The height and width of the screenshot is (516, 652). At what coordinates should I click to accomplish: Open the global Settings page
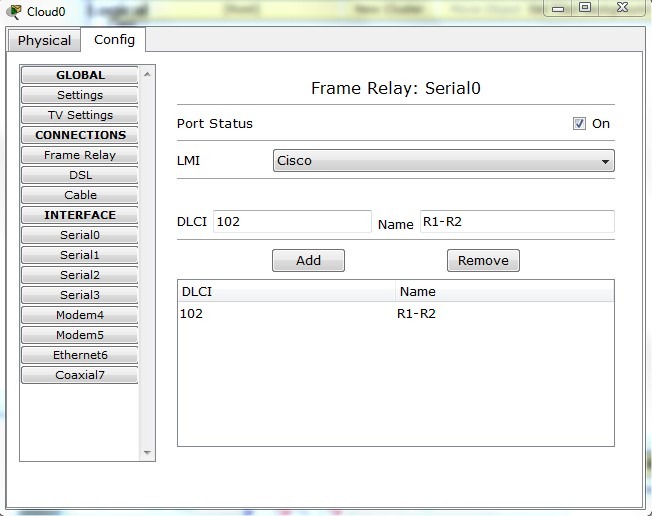tap(80, 95)
